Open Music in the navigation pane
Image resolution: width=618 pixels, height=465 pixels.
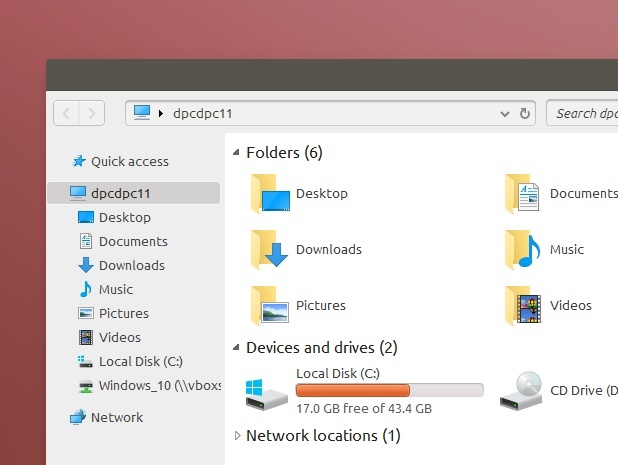point(116,289)
